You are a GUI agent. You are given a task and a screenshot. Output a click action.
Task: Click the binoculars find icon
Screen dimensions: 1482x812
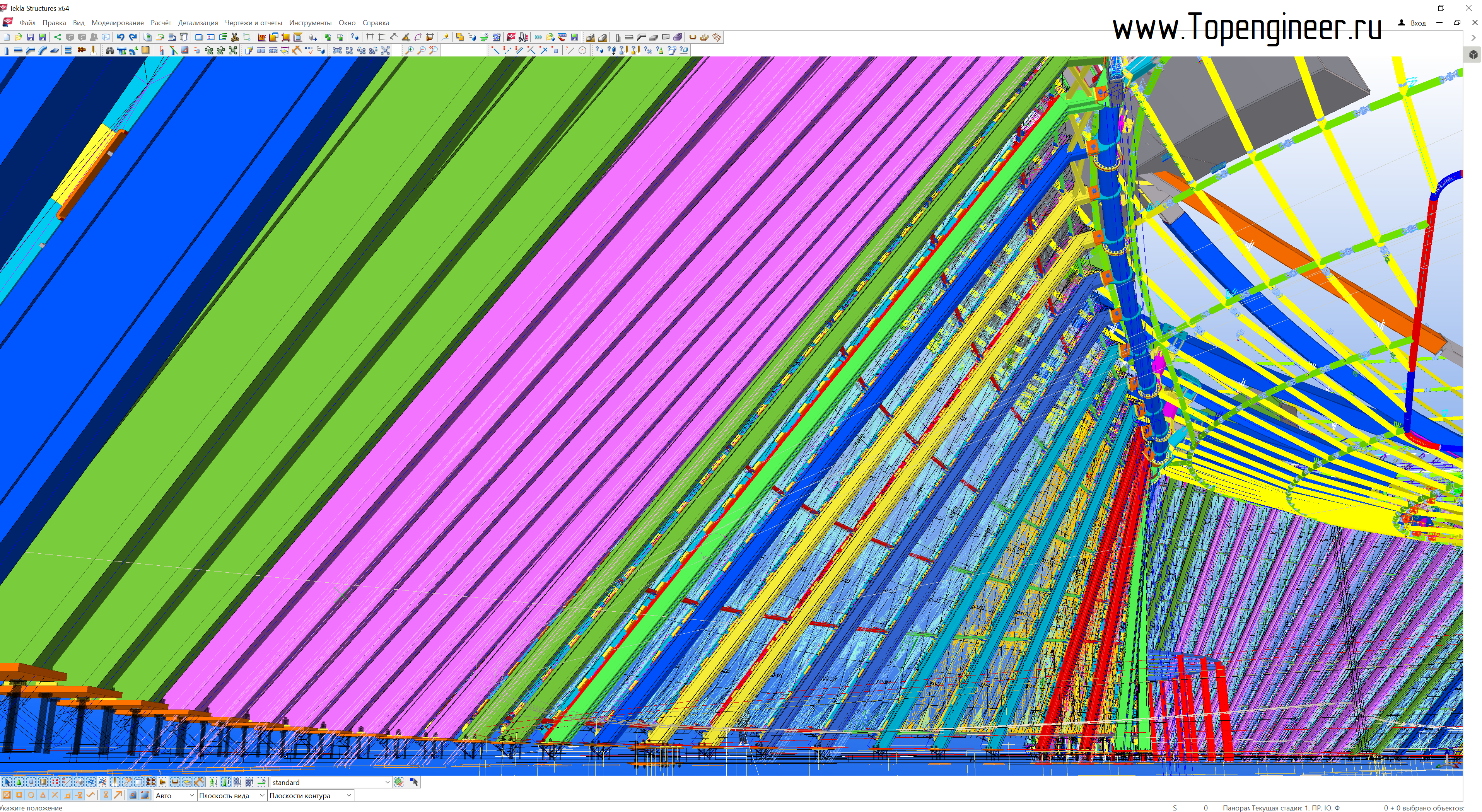pyautogui.click(x=109, y=50)
